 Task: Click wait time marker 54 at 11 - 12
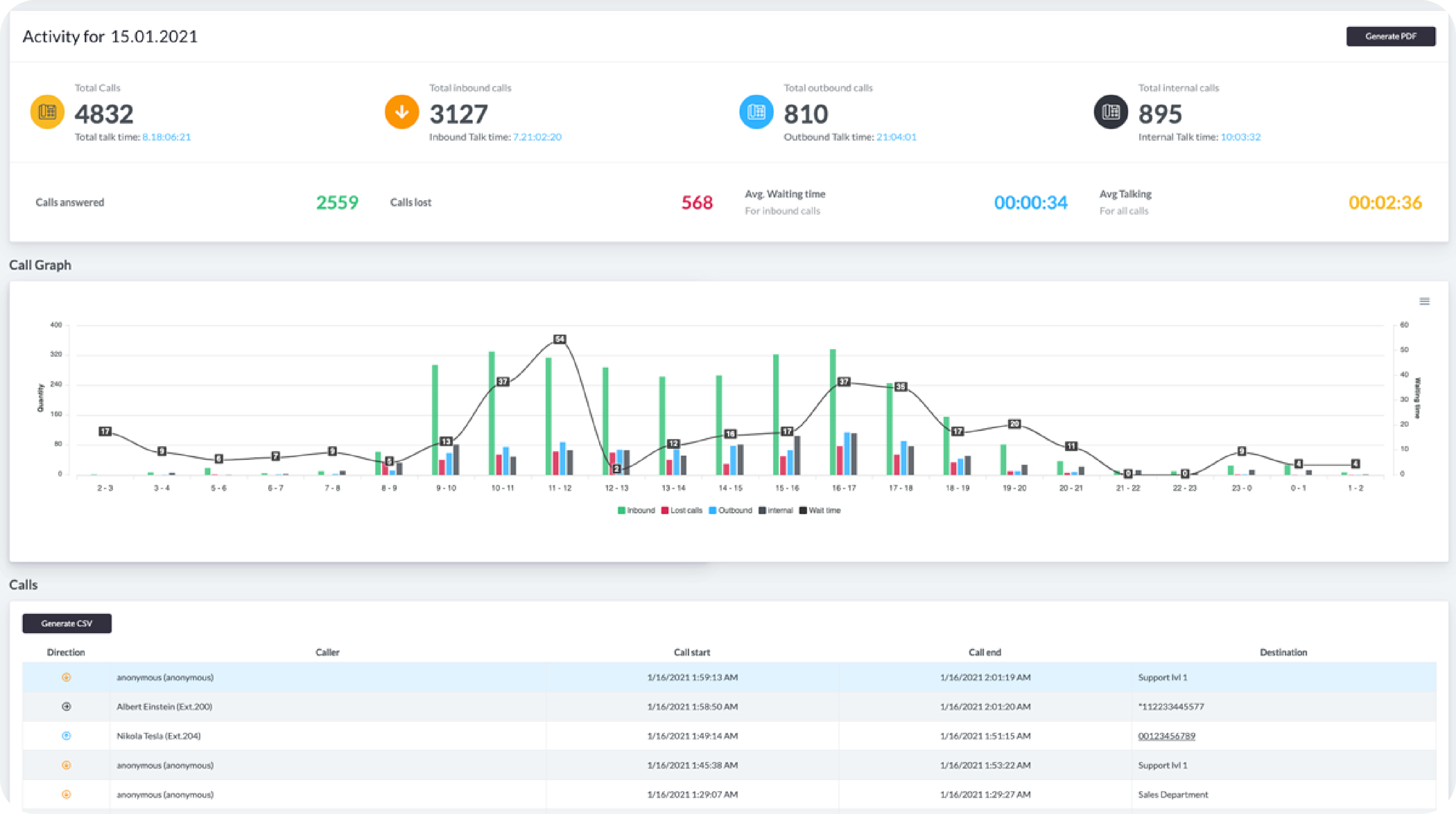[559, 339]
